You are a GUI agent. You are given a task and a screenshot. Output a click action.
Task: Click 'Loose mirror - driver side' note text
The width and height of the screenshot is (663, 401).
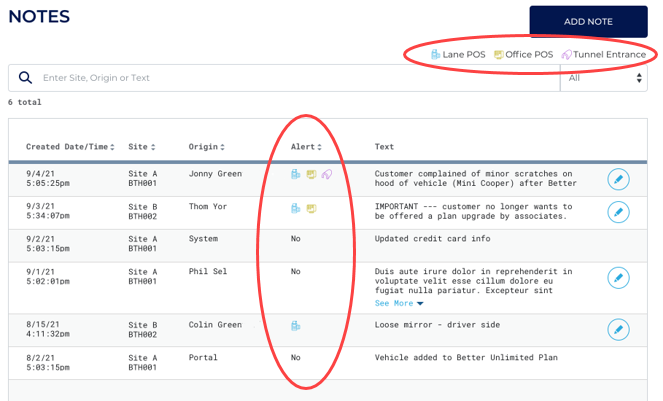[x=437, y=325]
